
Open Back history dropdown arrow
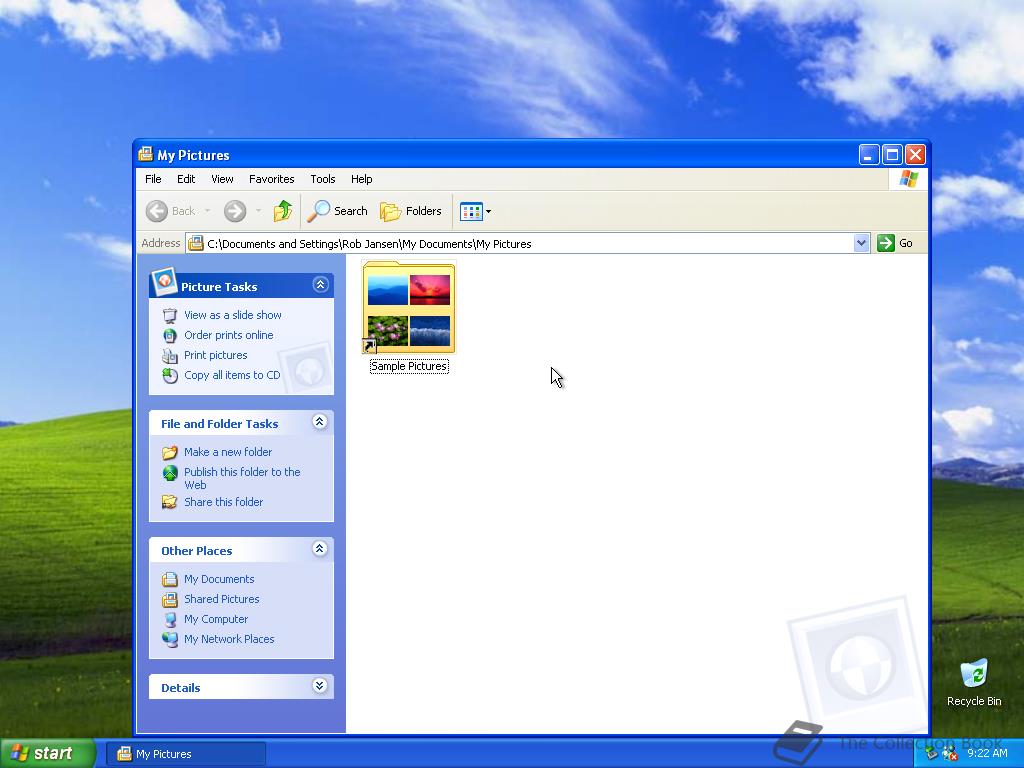(x=208, y=211)
